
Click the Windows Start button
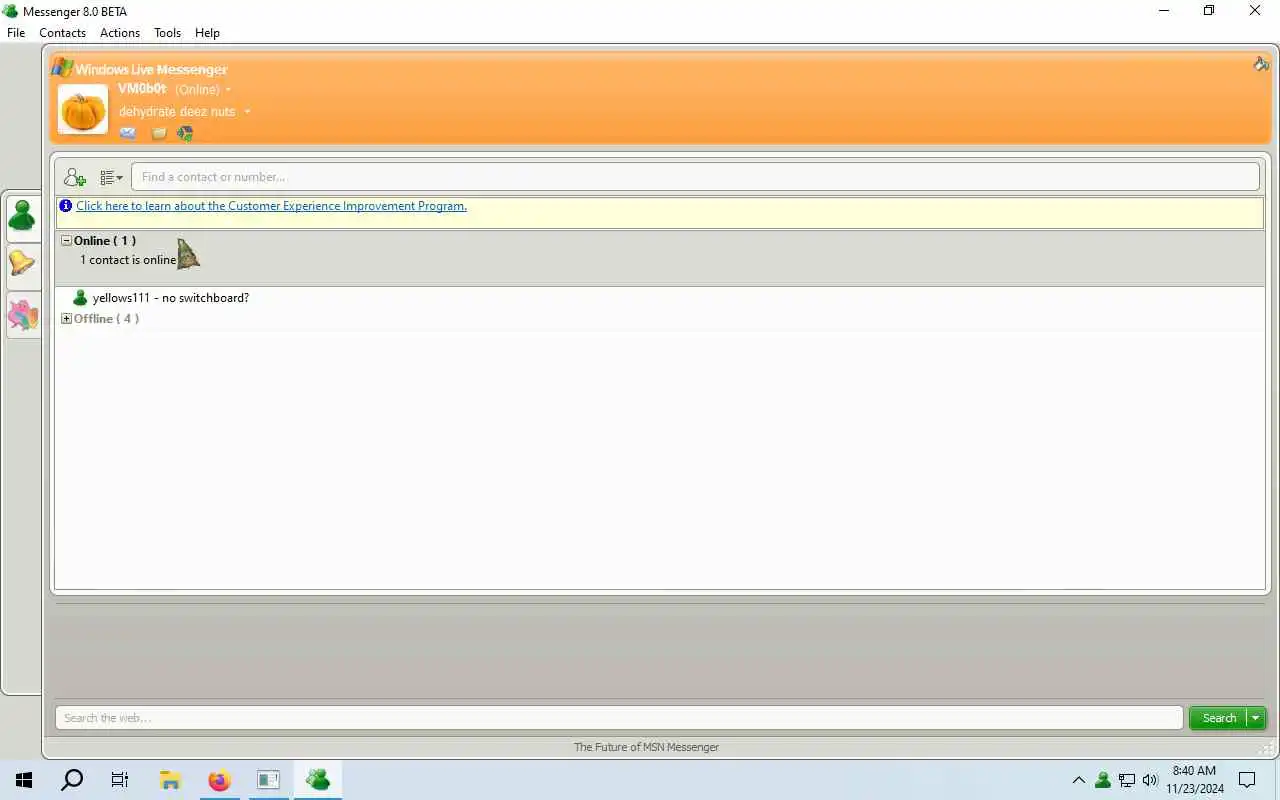click(x=24, y=780)
